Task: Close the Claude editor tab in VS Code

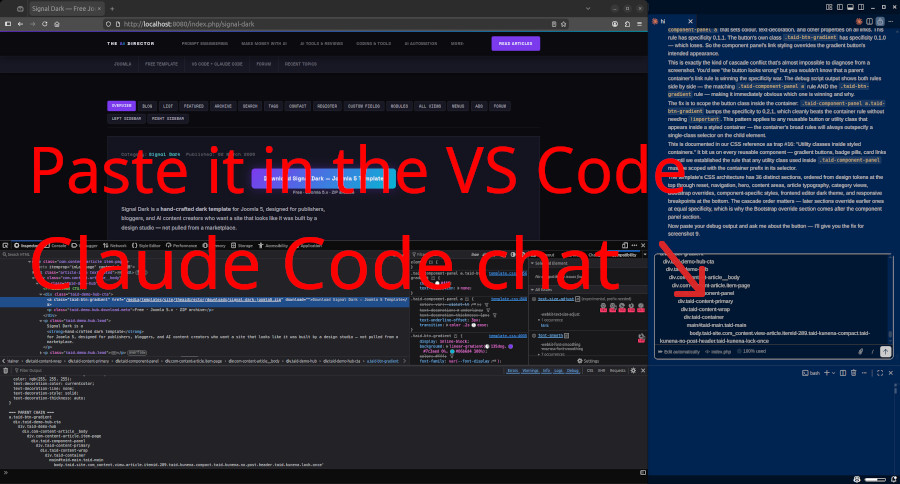Action: [x=690, y=21]
